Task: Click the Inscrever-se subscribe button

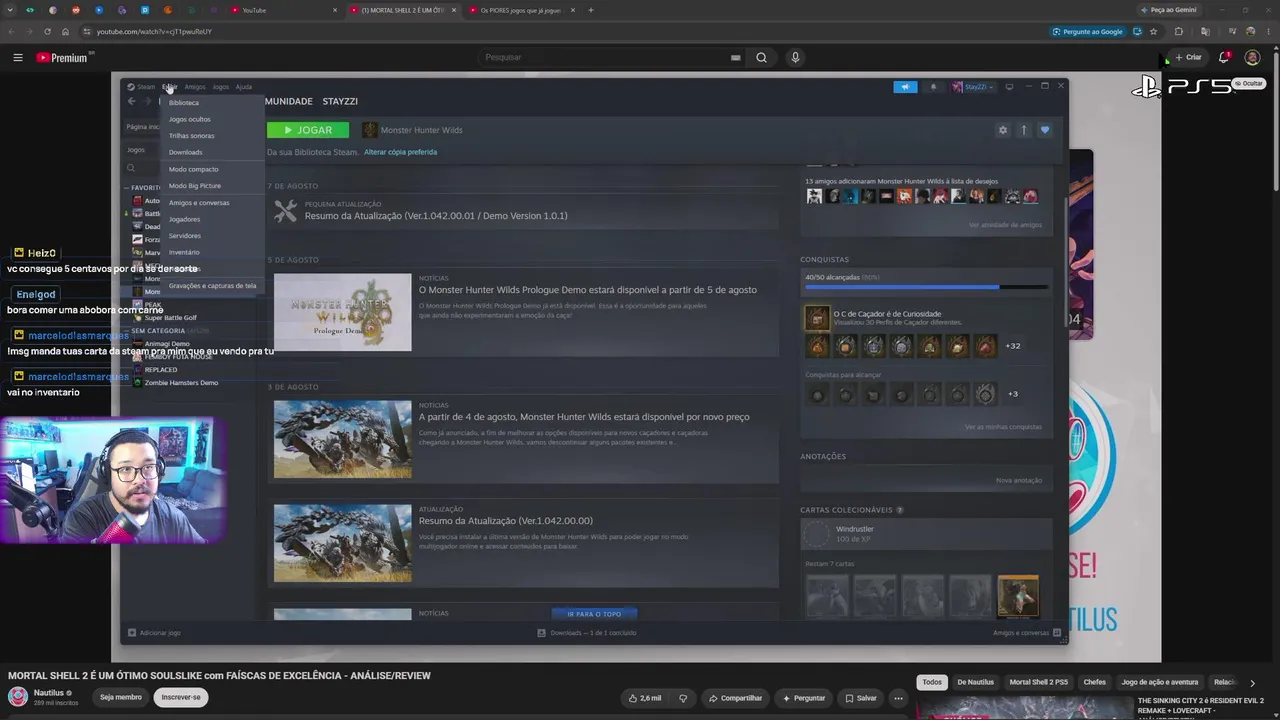Action: coord(181,697)
